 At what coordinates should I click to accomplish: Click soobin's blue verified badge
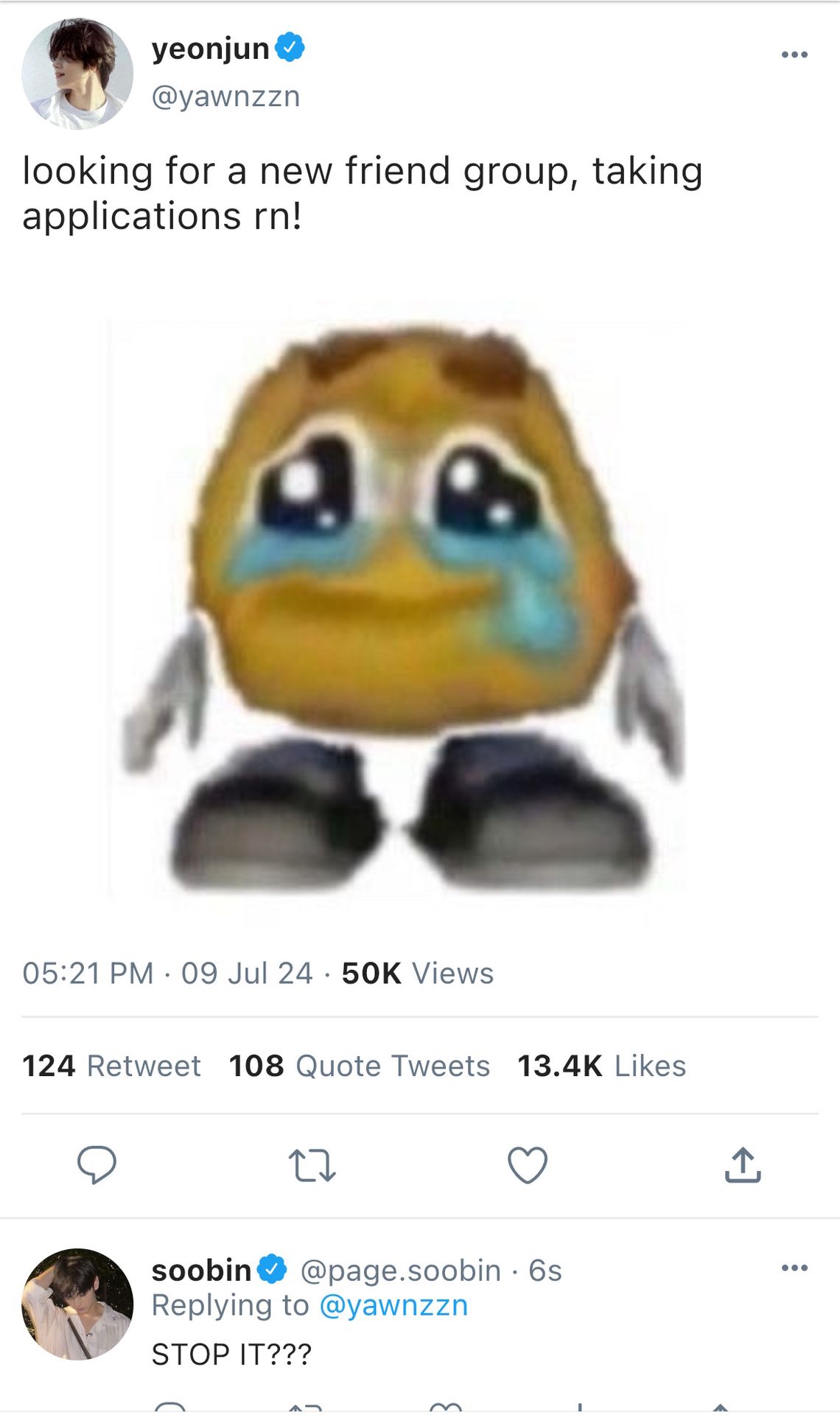click(272, 1269)
